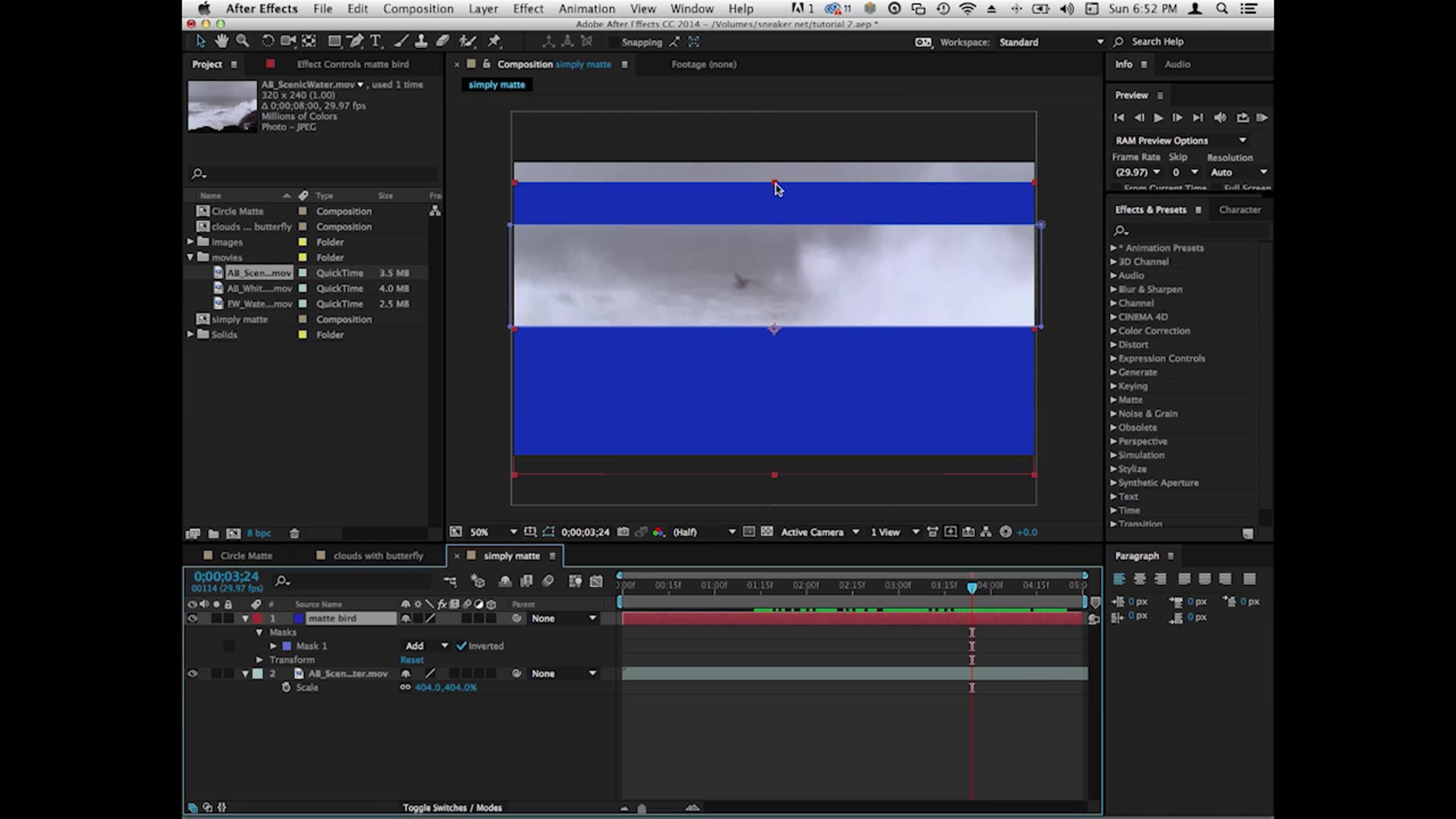
Task: Hide the matte bird layer
Action: tap(192, 618)
